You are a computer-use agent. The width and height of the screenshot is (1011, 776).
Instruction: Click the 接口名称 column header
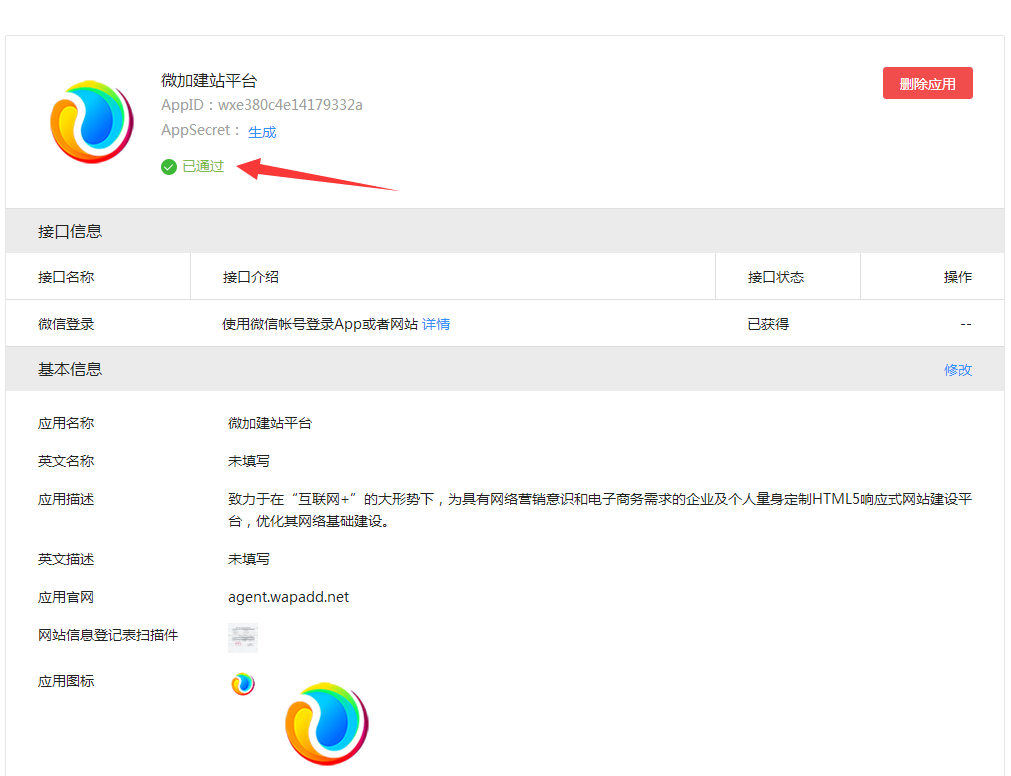[x=66, y=277]
